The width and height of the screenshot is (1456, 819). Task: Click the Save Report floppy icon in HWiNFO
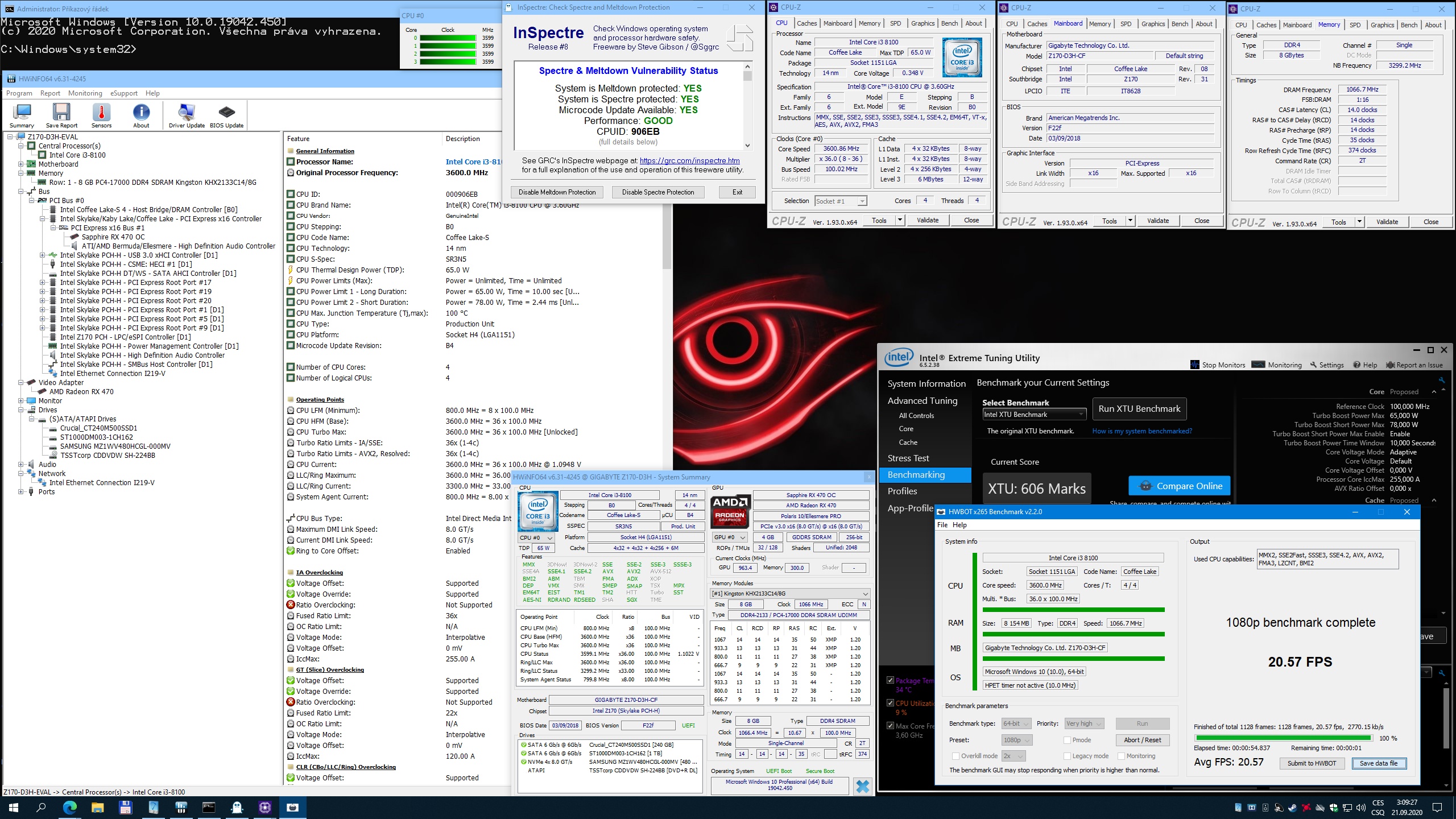point(61,112)
